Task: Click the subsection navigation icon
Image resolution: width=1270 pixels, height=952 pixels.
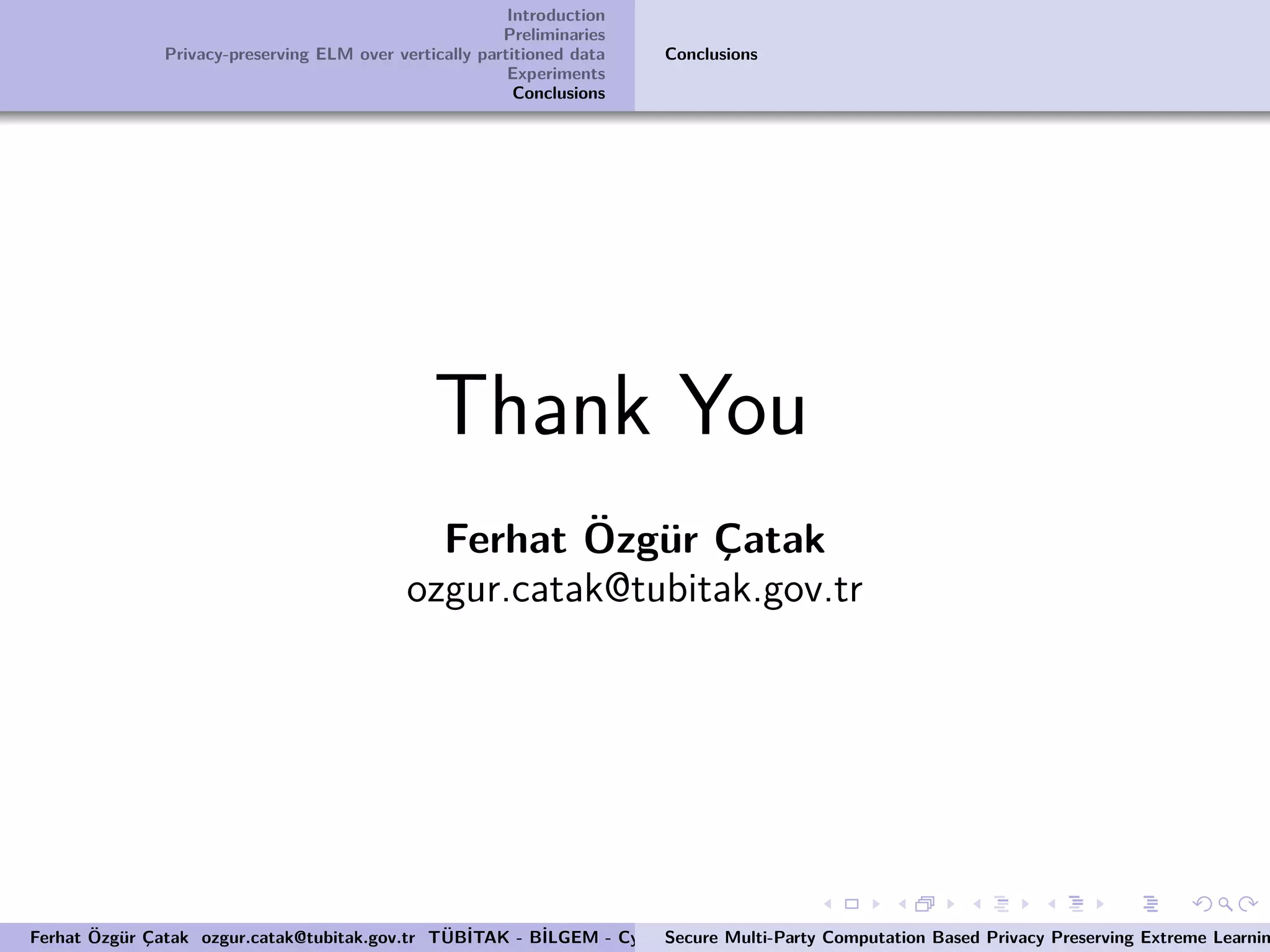Action: pyautogui.click(x=1001, y=904)
